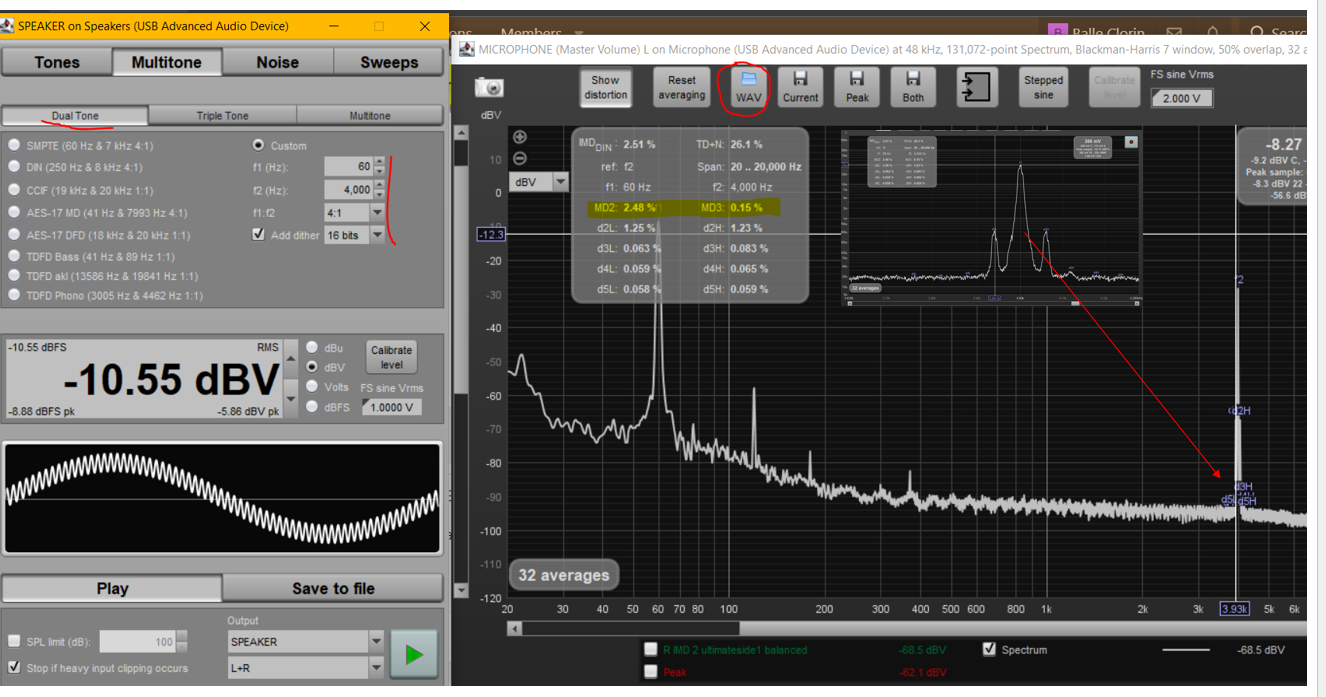The height and width of the screenshot is (697, 1326).
Task: Save Peak trace using disk icon
Action: (857, 87)
